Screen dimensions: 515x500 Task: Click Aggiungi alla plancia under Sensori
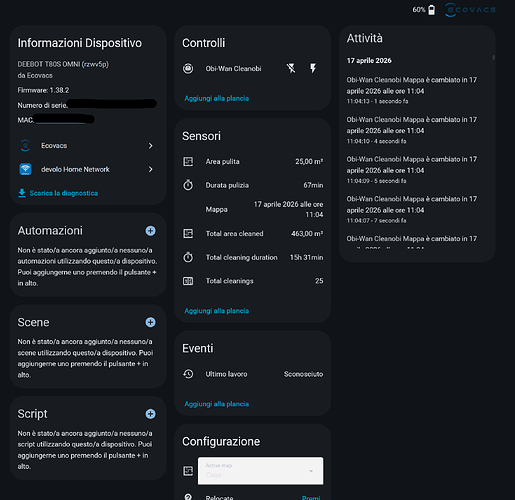[217, 311]
